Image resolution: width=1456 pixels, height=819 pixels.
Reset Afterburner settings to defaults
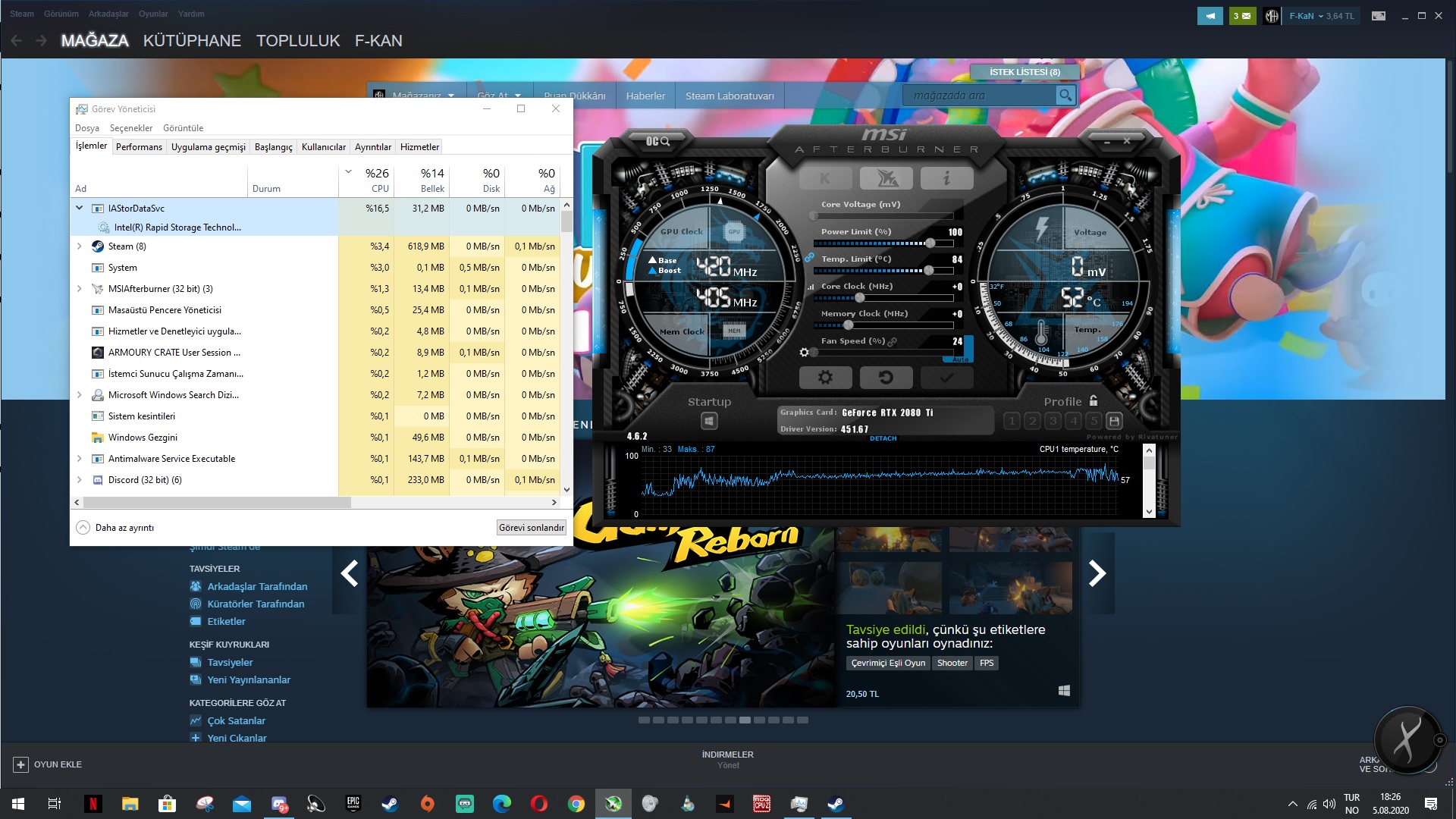pos(886,377)
